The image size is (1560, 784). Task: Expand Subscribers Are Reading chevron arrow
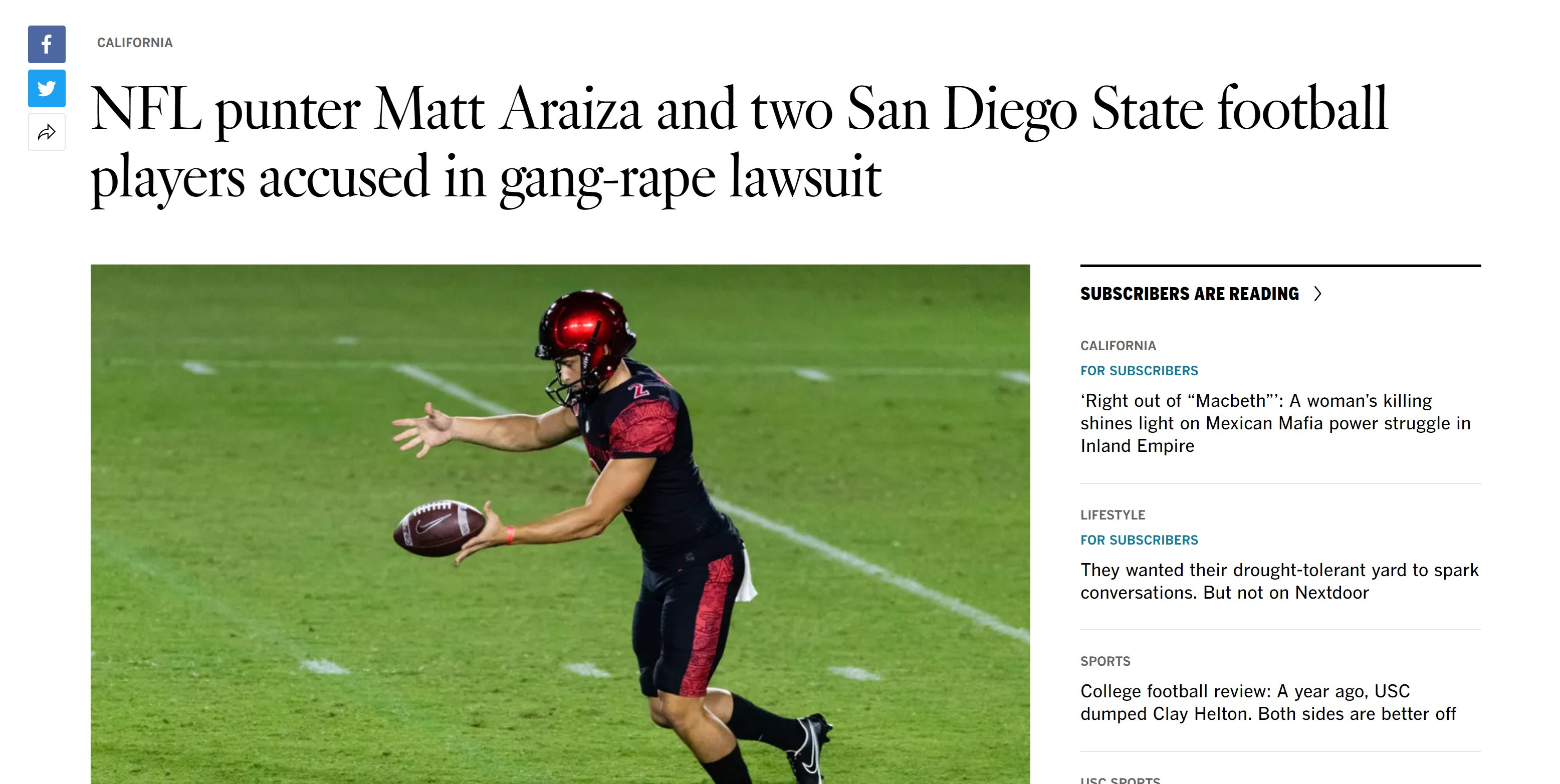click(x=1318, y=294)
